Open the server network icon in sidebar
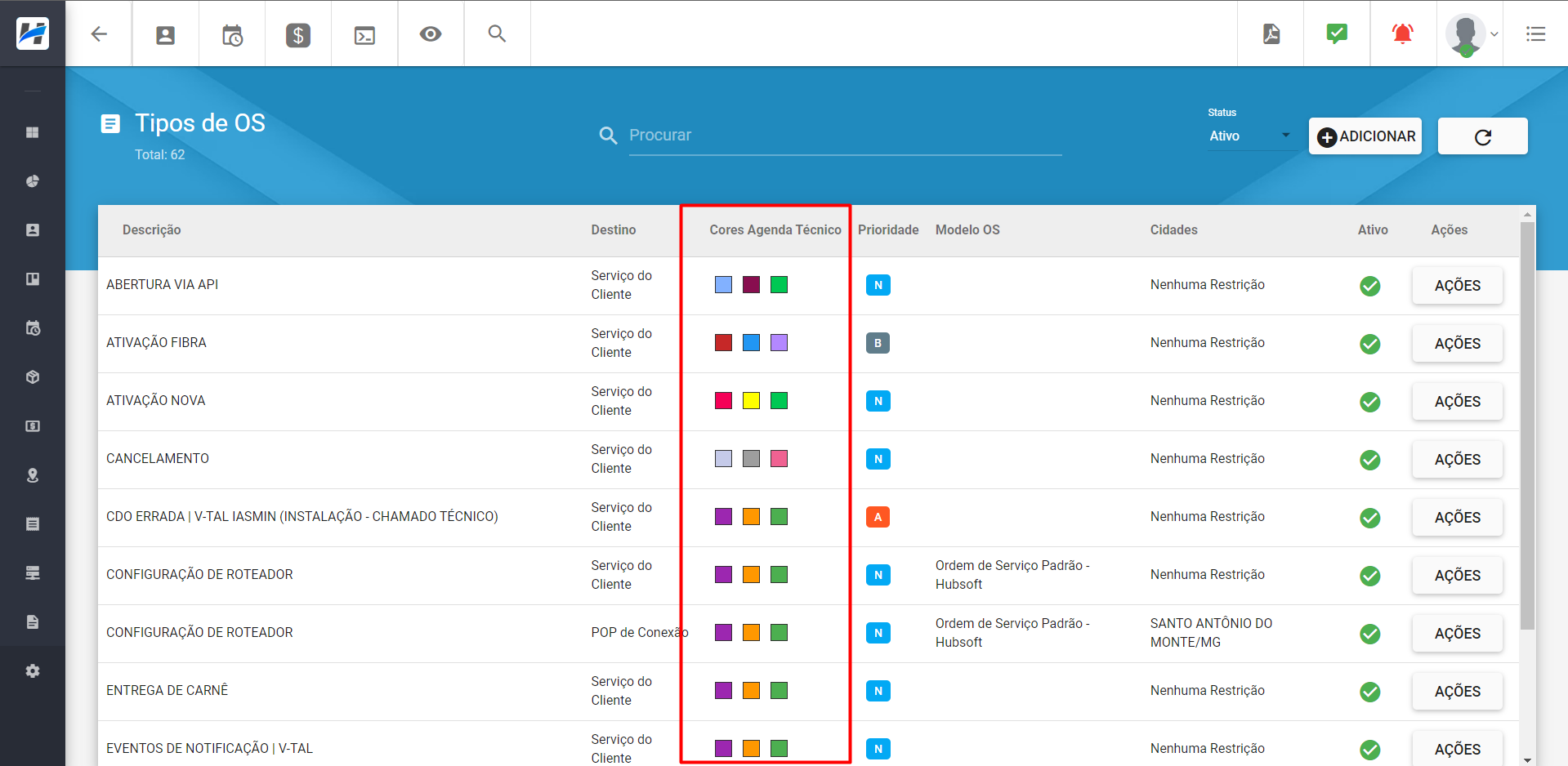 pos(33,573)
